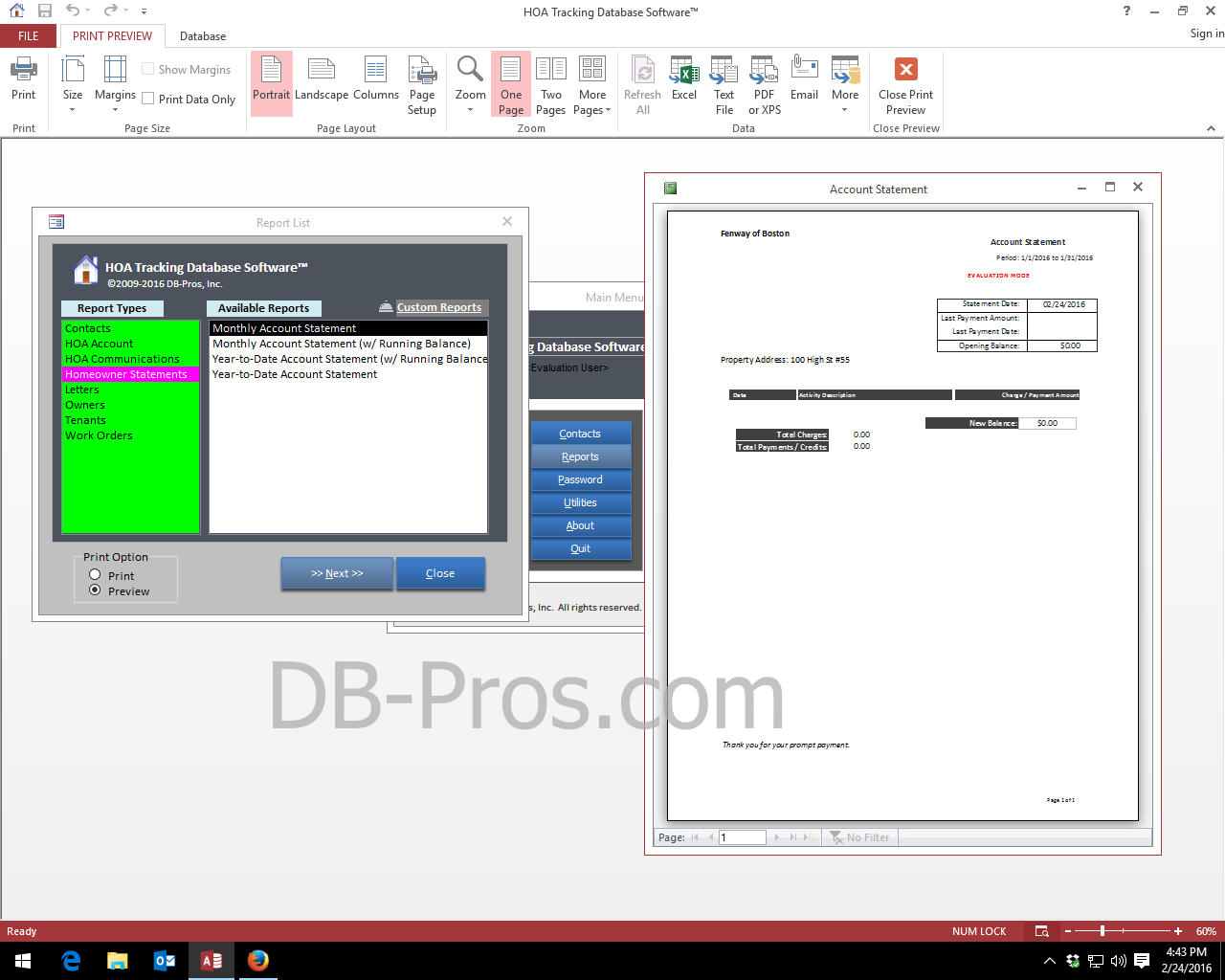Export the report as PDF or XPS
1225x980 pixels.
click(765, 84)
